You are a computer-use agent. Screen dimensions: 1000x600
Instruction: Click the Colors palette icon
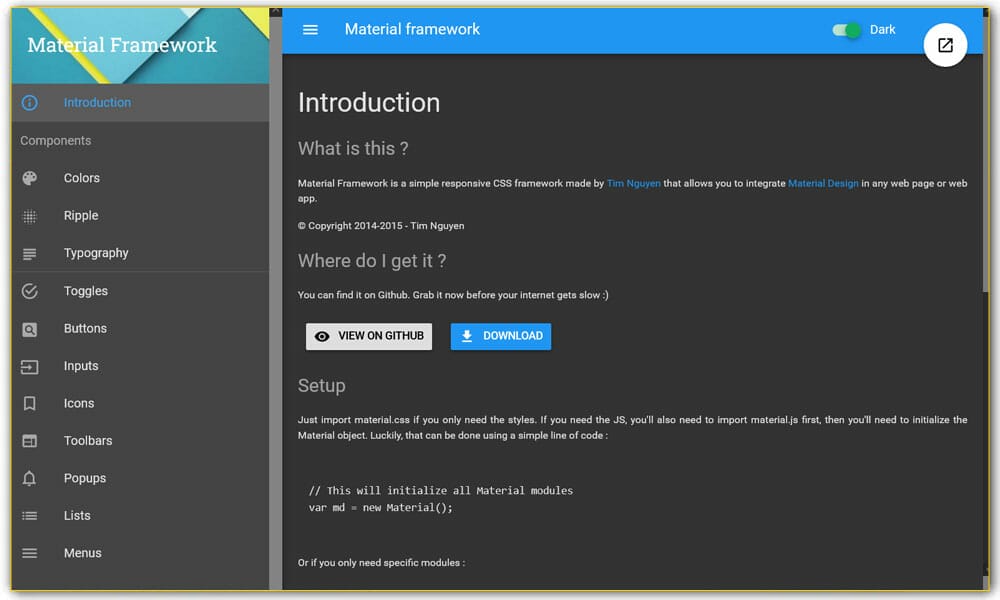click(x=29, y=178)
